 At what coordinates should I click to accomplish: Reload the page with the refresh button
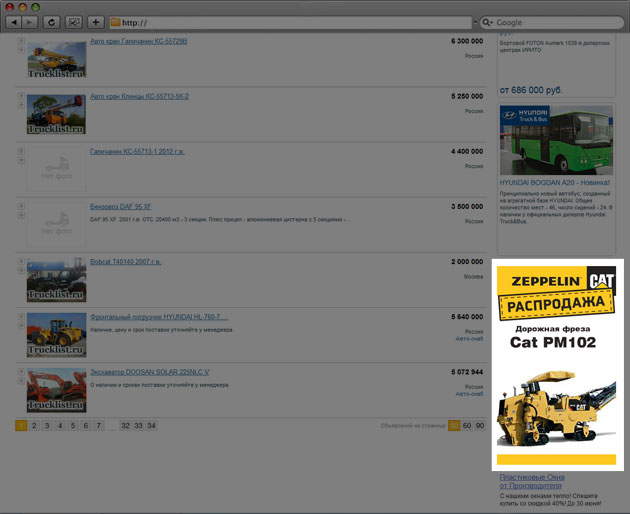pyautogui.click(x=51, y=22)
